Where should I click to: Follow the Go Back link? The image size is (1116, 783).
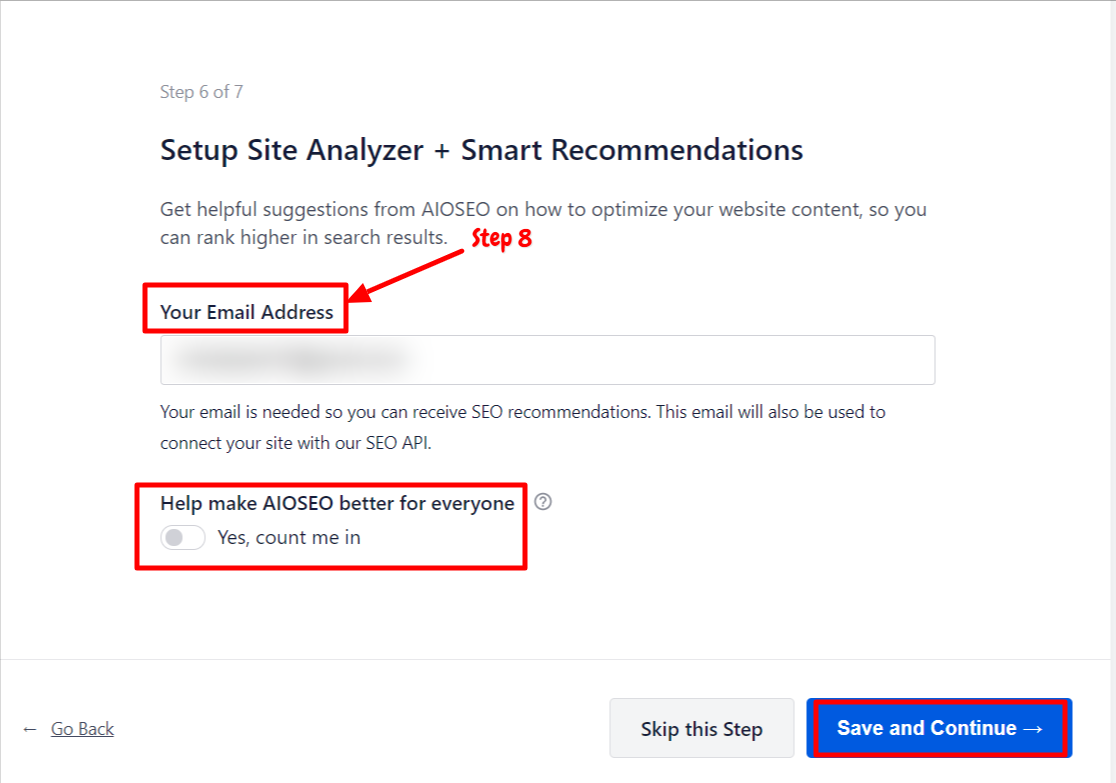[83, 729]
